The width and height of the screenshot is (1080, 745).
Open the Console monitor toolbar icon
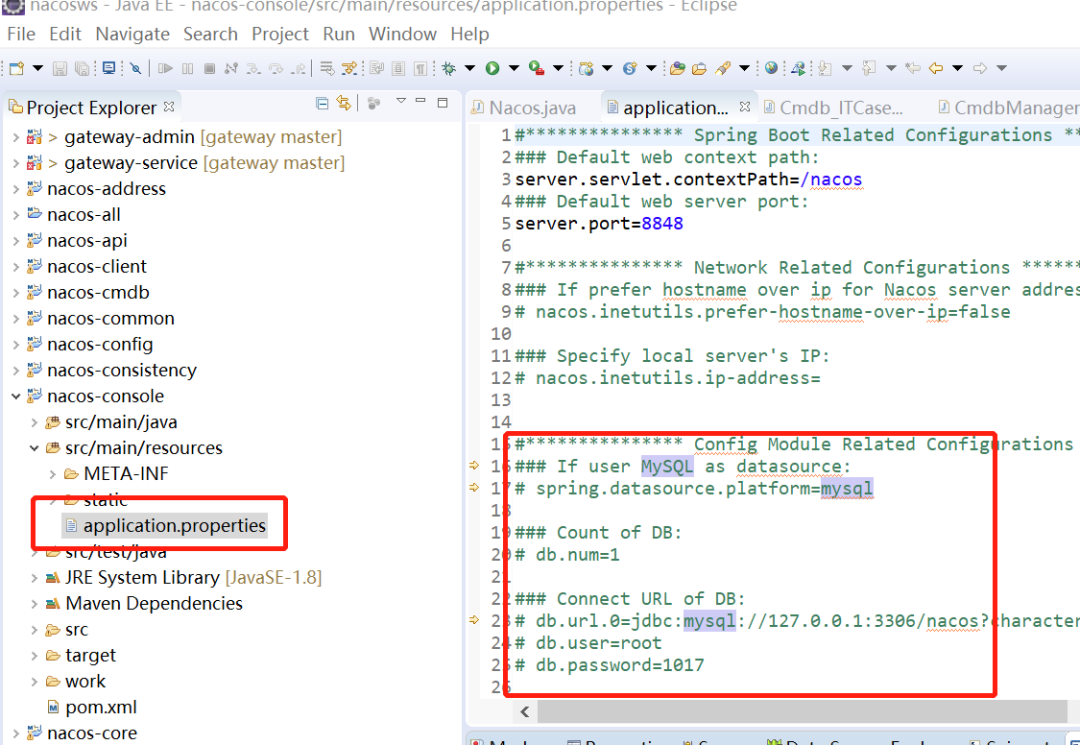(109, 68)
